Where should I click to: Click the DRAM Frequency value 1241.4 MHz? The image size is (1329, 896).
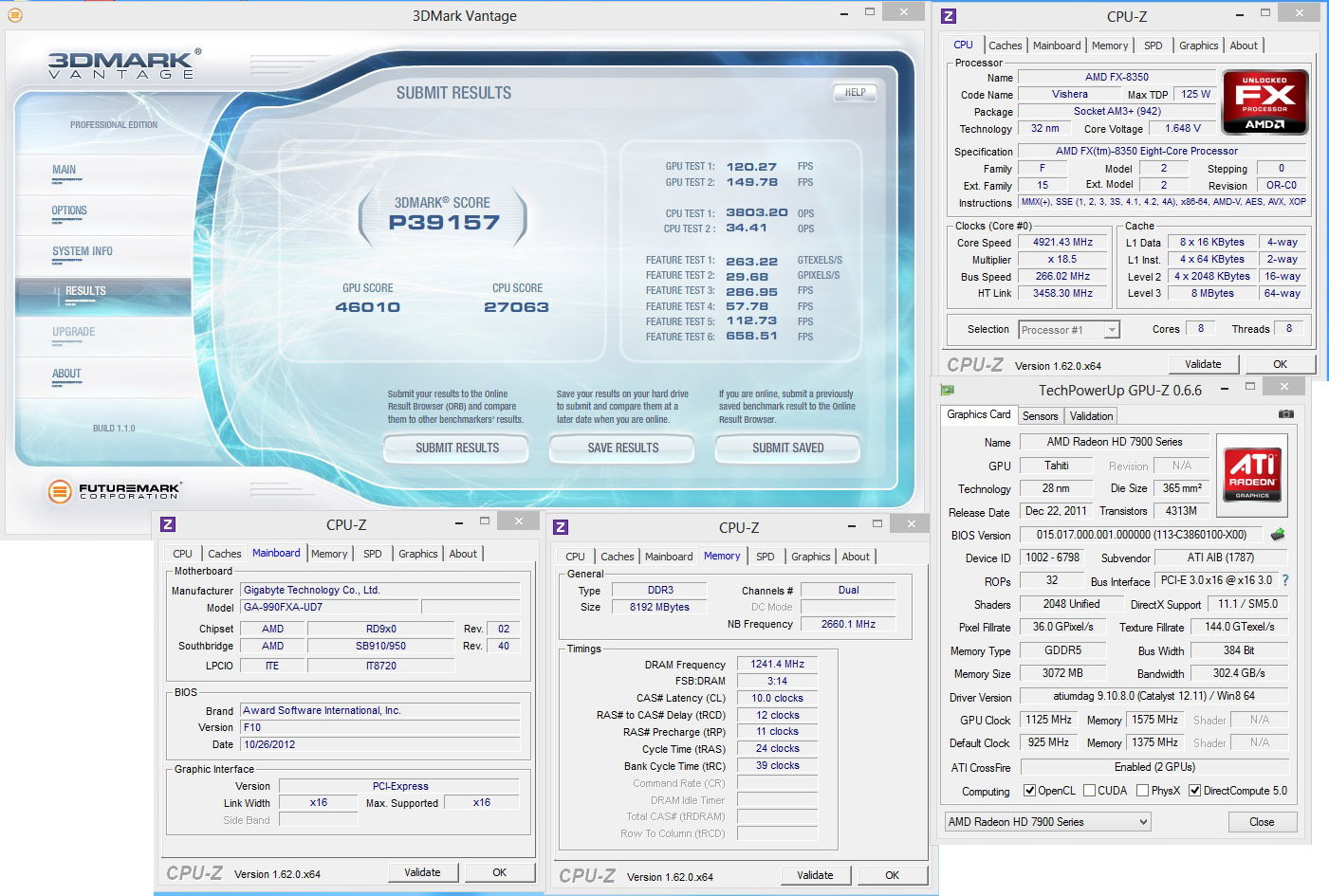coord(777,664)
